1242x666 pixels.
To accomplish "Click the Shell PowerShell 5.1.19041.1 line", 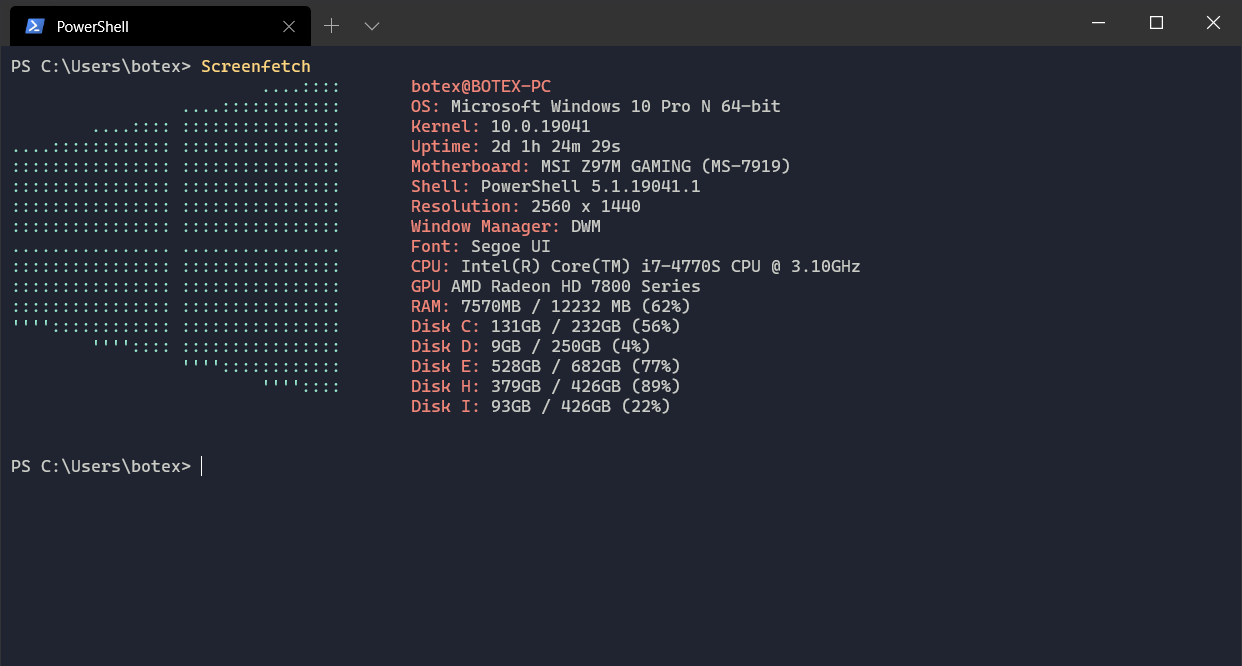I will tap(556, 187).
